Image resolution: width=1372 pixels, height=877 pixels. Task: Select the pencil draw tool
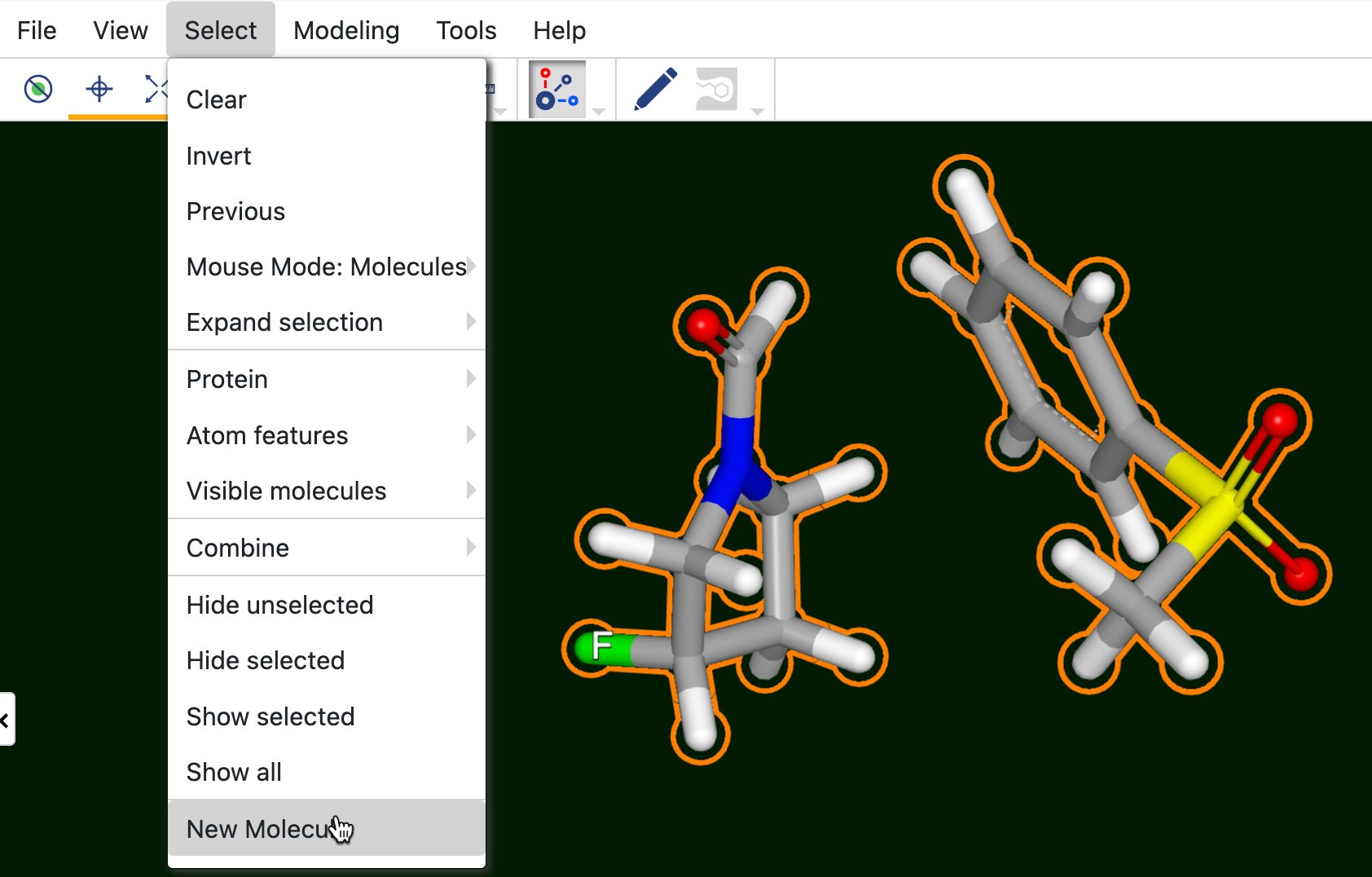[x=655, y=89]
